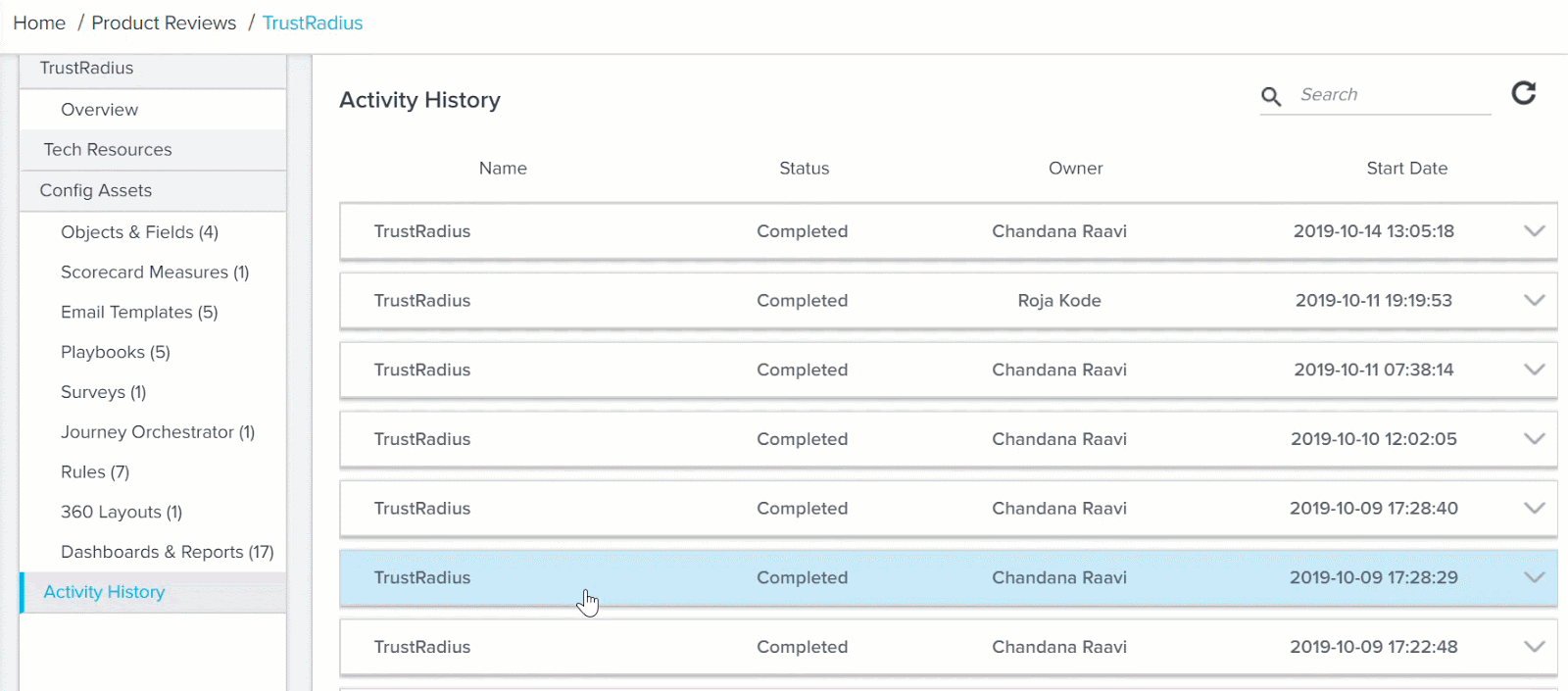Expand the 2019-10-09 17:22:48 row chevron

coord(1535,647)
